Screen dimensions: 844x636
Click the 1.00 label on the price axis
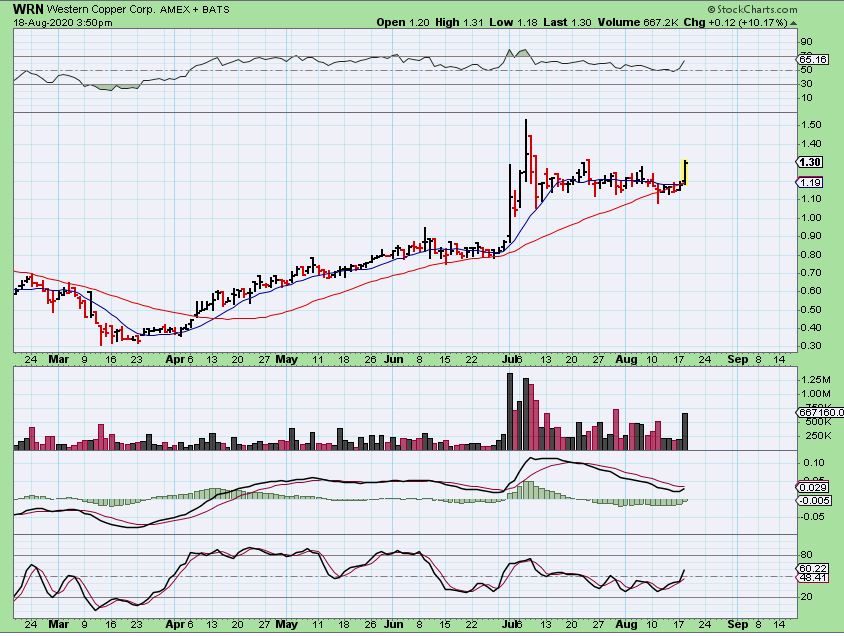coord(811,217)
